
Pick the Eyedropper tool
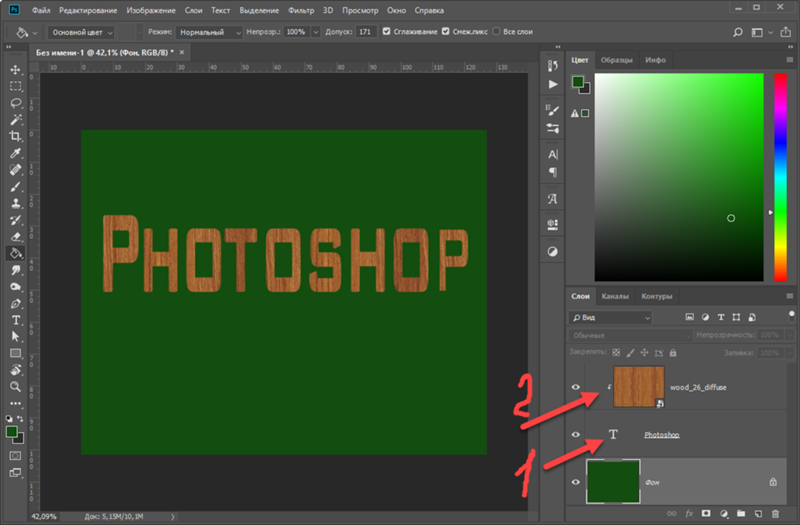click(x=16, y=153)
